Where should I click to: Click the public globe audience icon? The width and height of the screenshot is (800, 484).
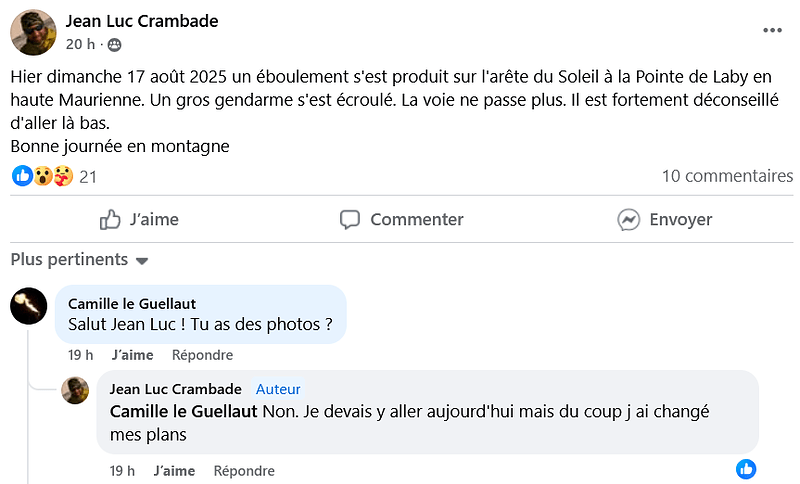[115, 45]
